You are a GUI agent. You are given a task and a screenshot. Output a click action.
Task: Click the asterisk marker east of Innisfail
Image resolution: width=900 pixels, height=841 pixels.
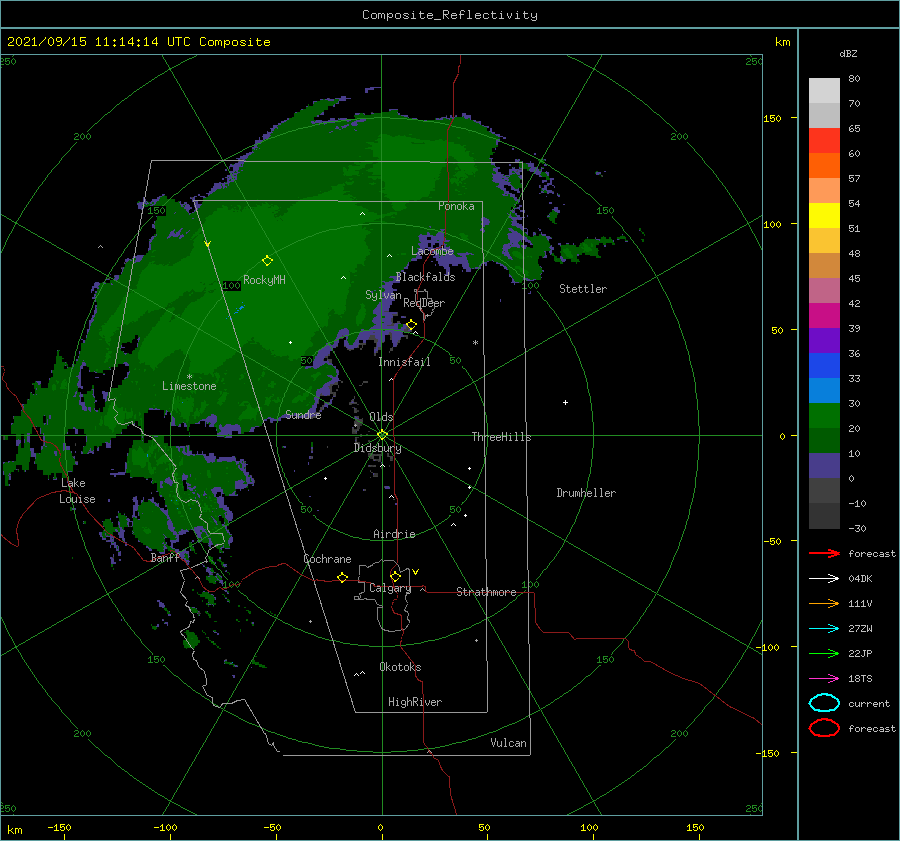click(x=475, y=343)
